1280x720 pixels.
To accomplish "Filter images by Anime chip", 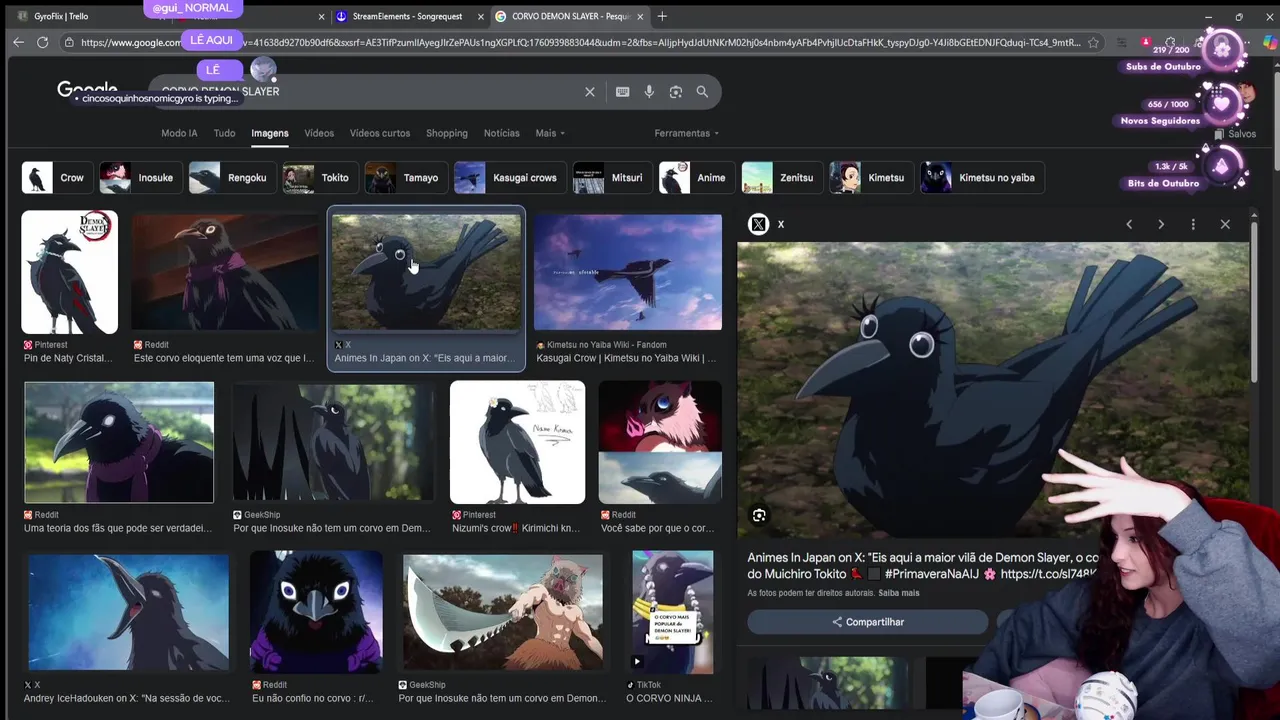I will point(696,178).
